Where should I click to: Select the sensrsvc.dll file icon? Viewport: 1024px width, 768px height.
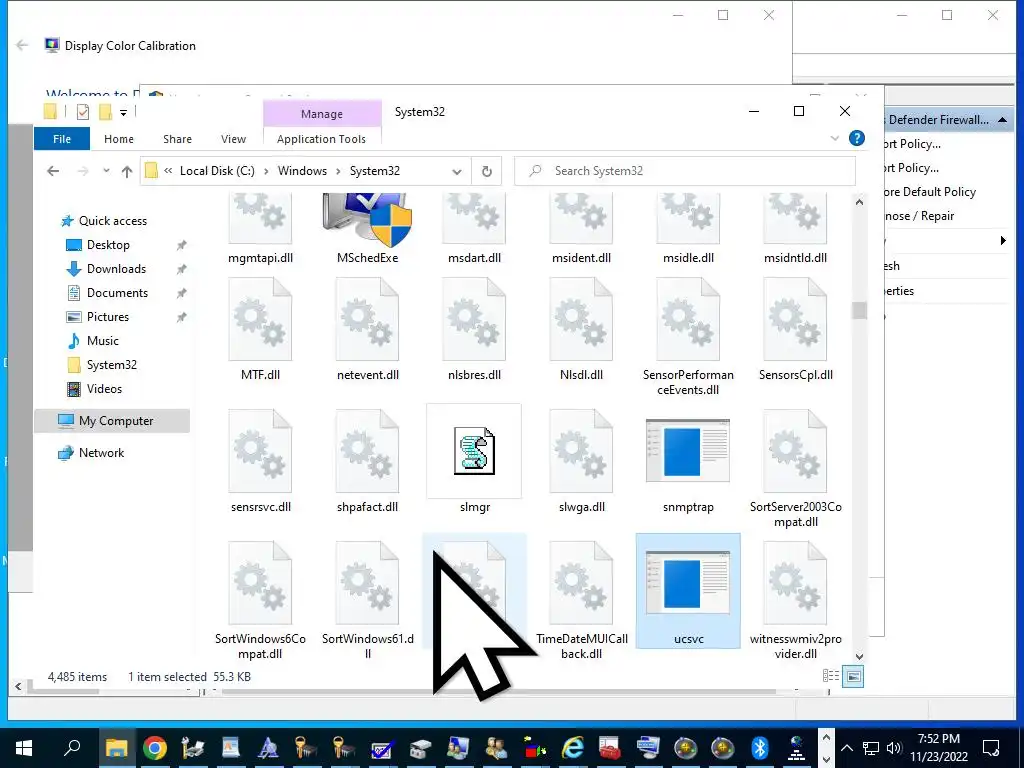click(260, 451)
